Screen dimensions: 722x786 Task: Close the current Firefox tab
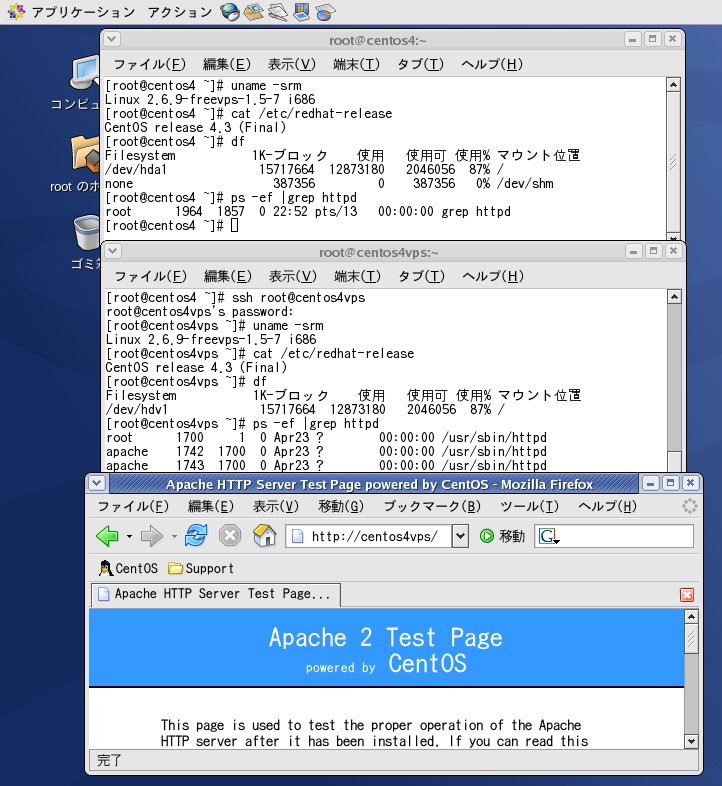[x=686, y=595]
